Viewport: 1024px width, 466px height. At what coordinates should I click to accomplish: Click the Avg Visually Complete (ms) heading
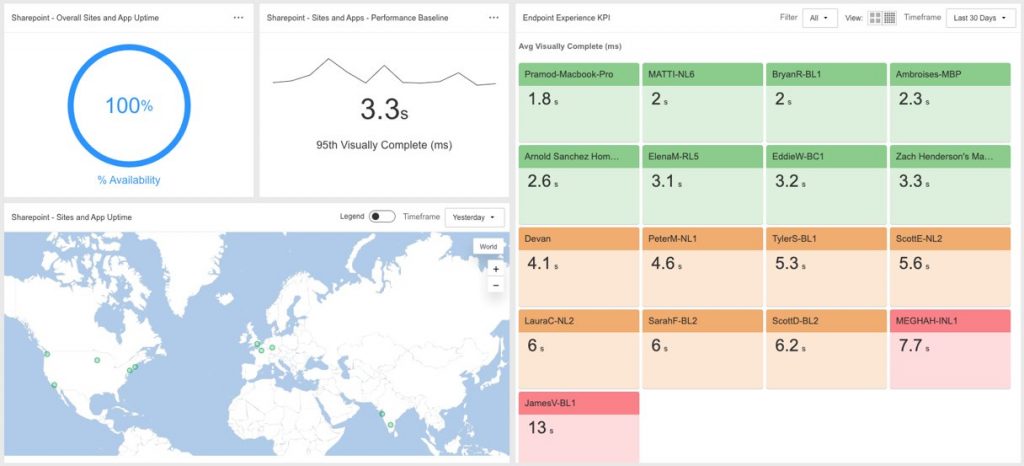(570, 46)
